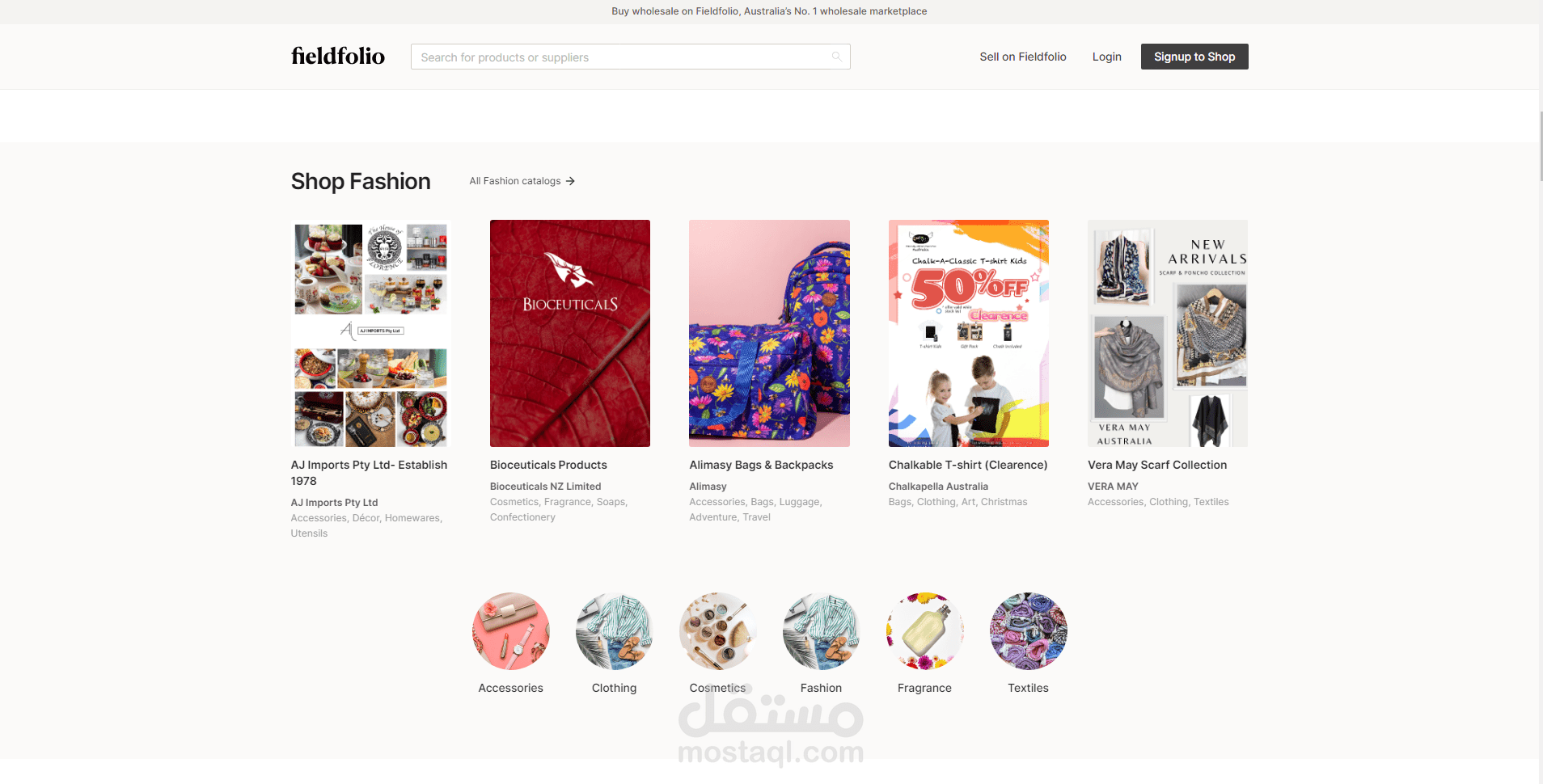Go to the Login page

(1106, 57)
